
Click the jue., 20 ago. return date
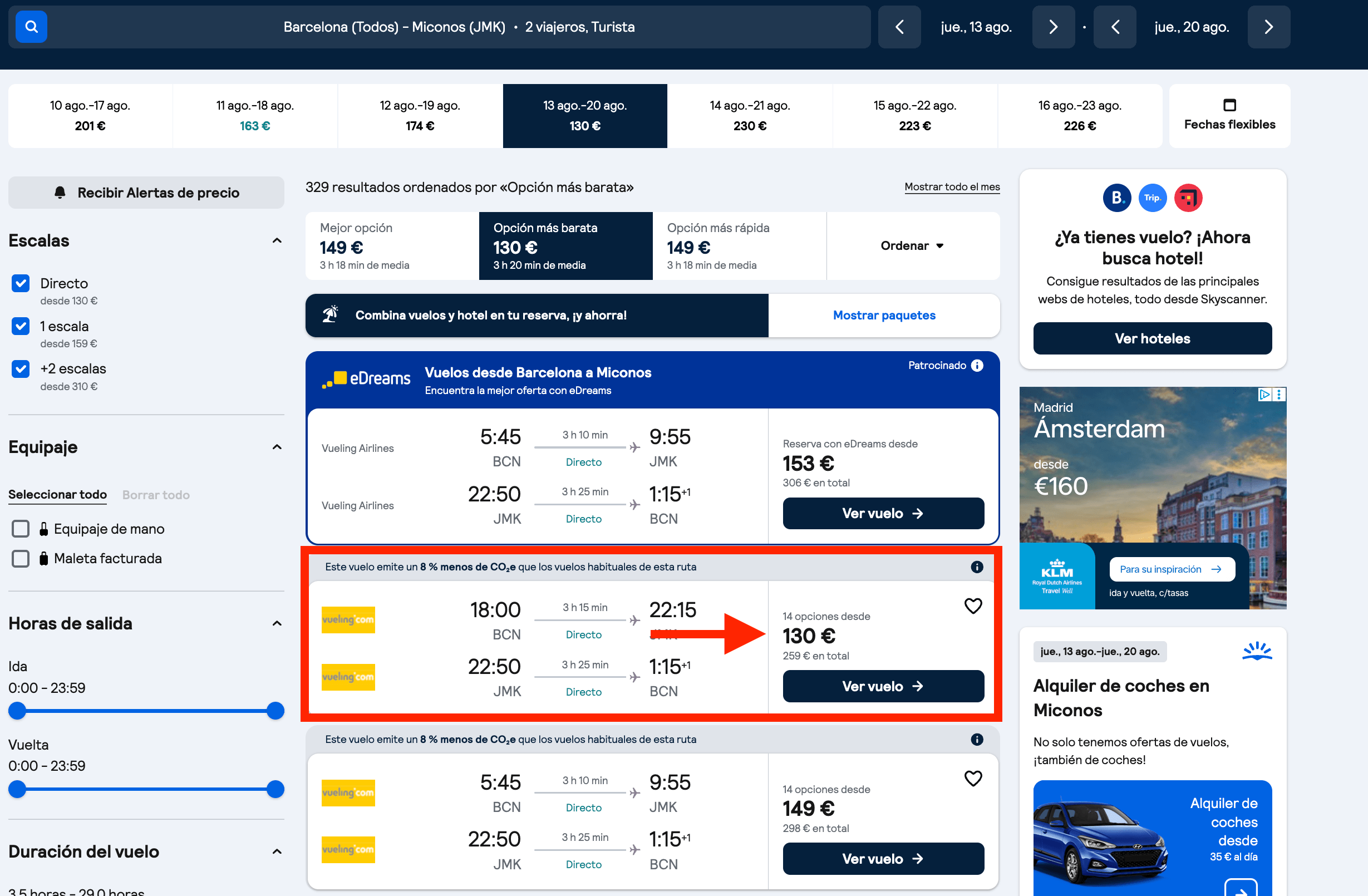click(1192, 27)
